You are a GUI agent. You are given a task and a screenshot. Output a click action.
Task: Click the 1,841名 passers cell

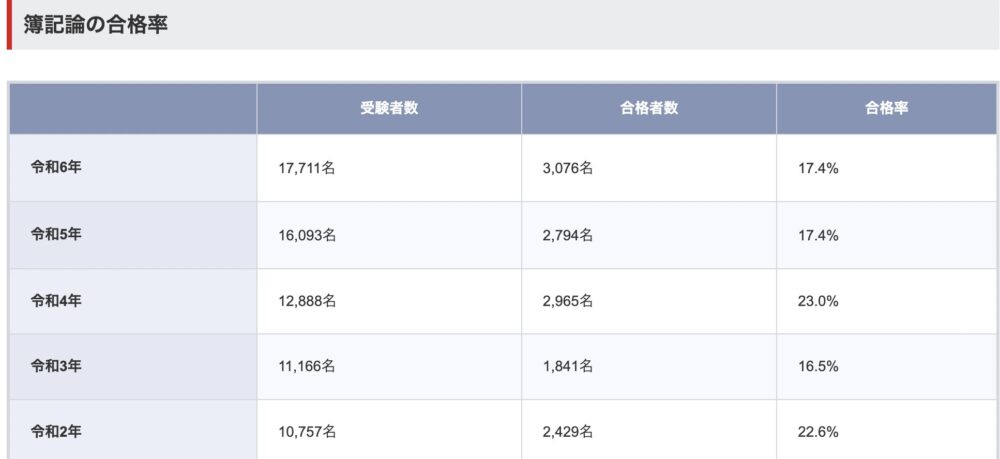coord(649,367)
